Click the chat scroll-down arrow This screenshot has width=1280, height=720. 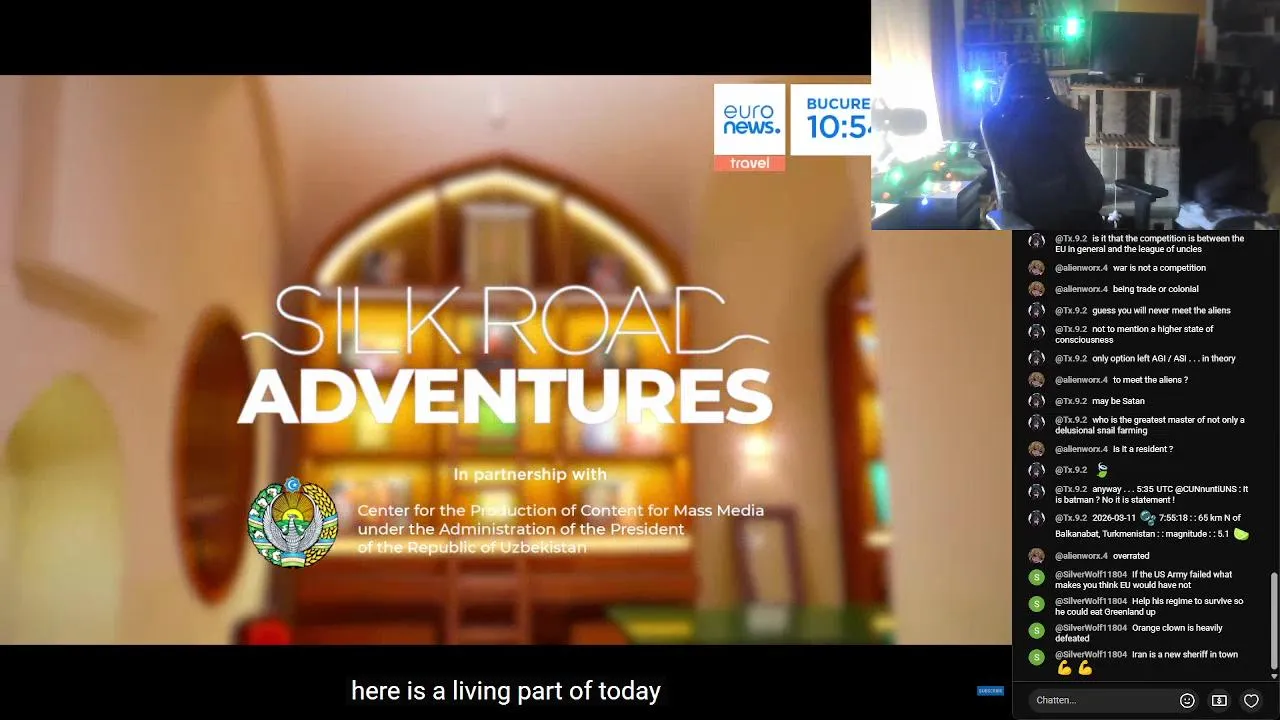1274,676
